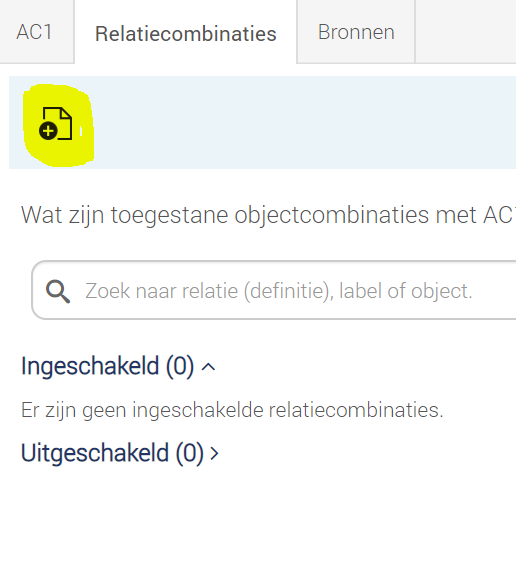Click the yellow-highlighted document plus icon

point(56,124)
